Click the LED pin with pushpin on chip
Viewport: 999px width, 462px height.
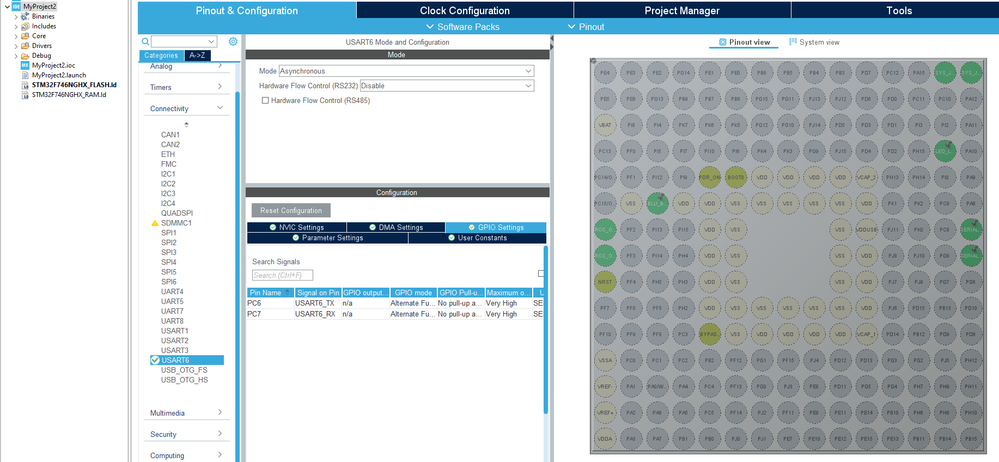[x=945, y=151]
